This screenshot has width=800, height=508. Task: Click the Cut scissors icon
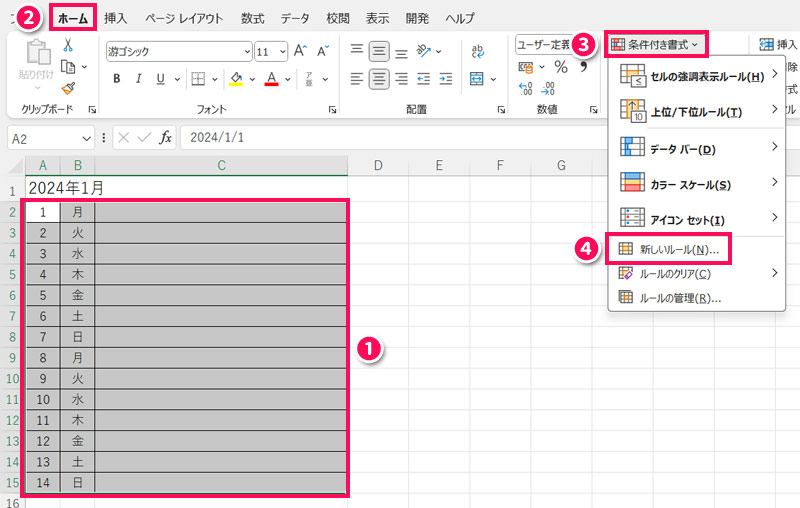(x=68, y=45)
